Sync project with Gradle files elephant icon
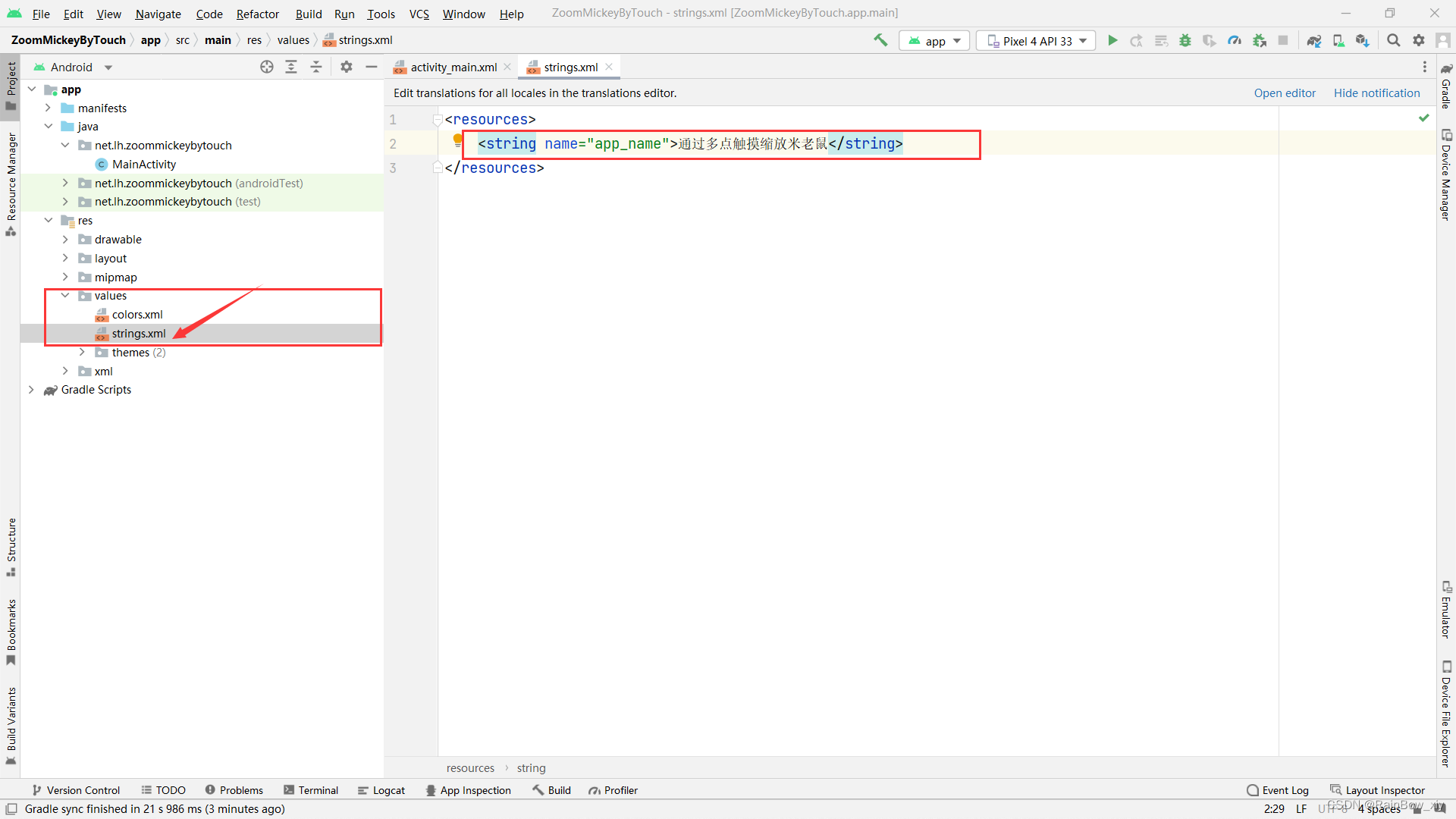This screenshot has width=1456, height=819. 1314,40
